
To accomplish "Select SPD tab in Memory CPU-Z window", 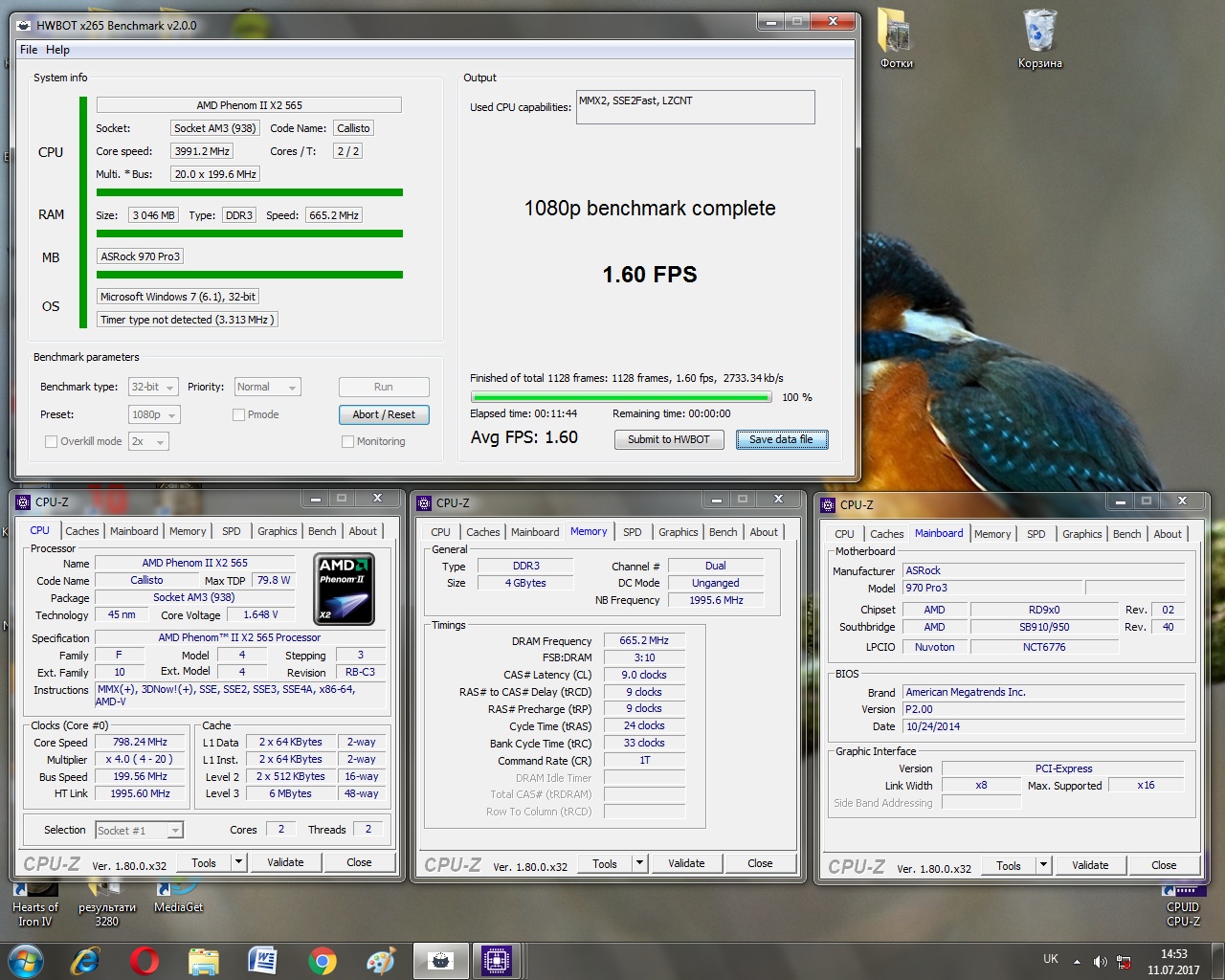I will pyautogui.click(x=633, y=532).
